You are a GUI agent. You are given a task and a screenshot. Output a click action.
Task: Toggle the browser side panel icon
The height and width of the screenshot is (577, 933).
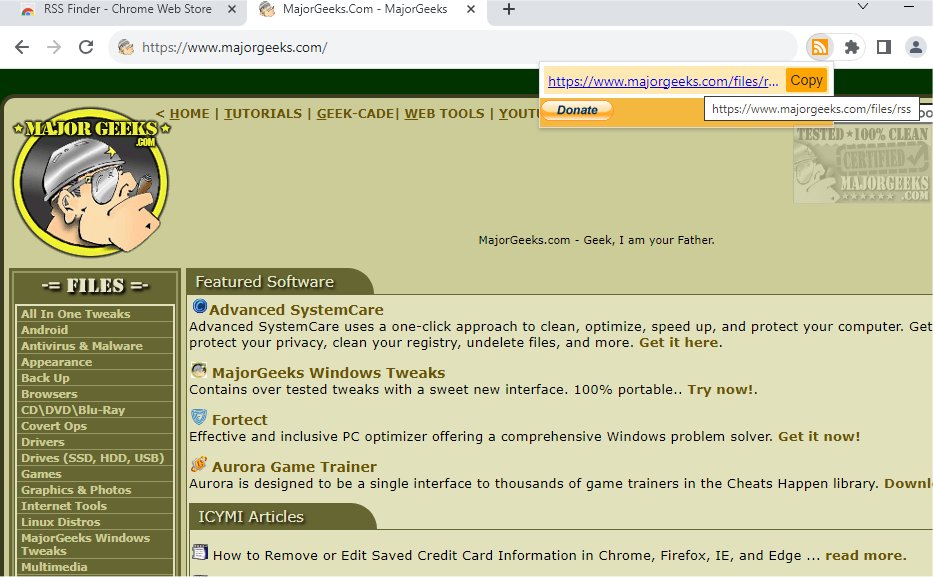point(884,47)
